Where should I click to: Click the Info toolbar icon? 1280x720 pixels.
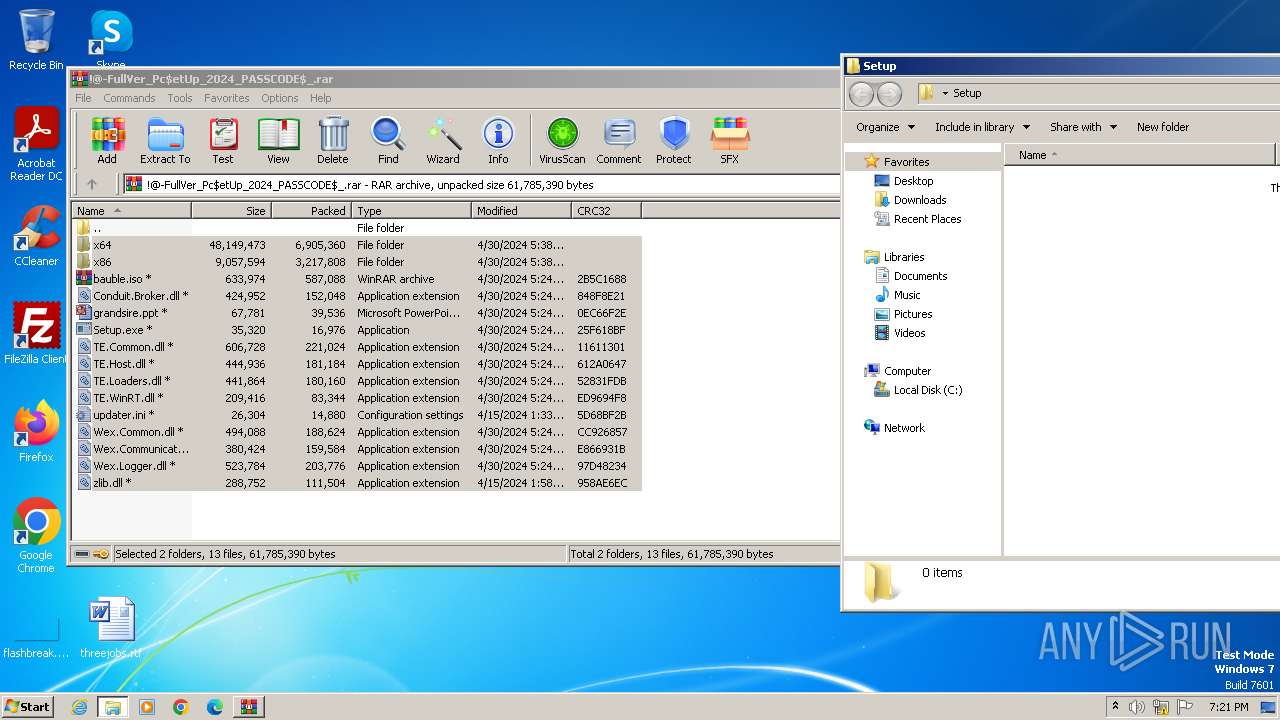tap(498, 141)
